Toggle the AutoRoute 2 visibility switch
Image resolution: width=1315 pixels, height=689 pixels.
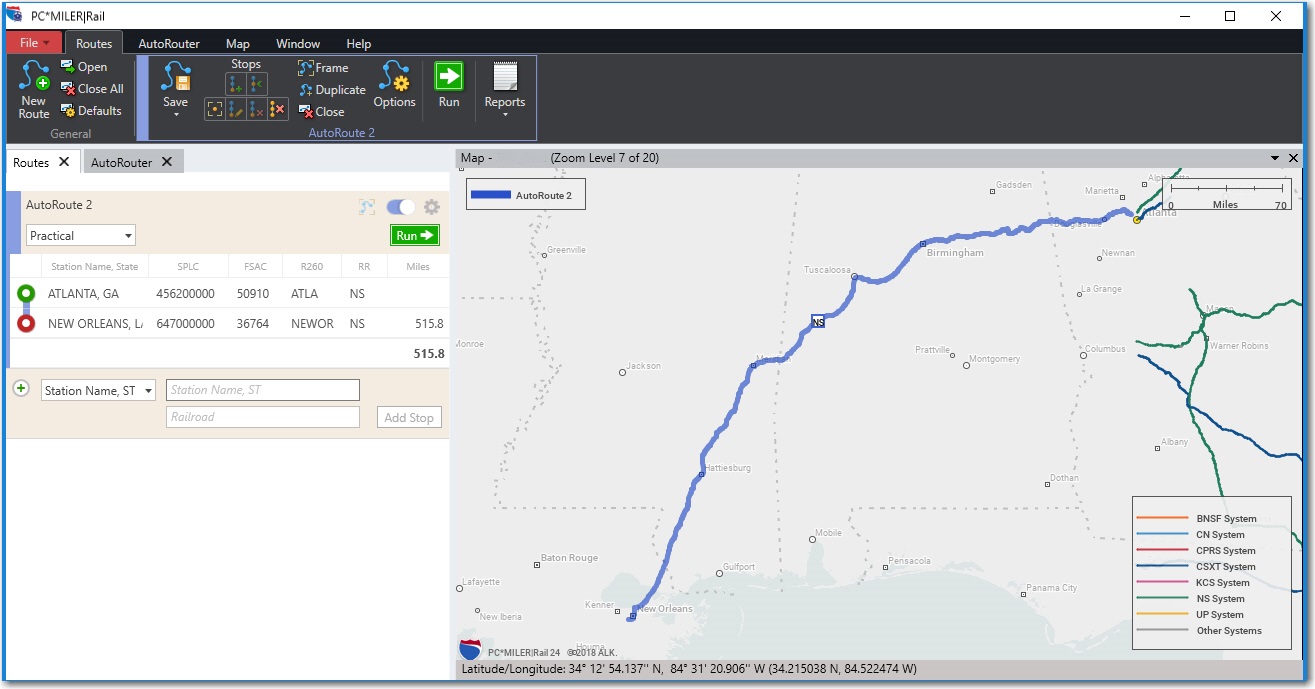(x=400, y=207)
